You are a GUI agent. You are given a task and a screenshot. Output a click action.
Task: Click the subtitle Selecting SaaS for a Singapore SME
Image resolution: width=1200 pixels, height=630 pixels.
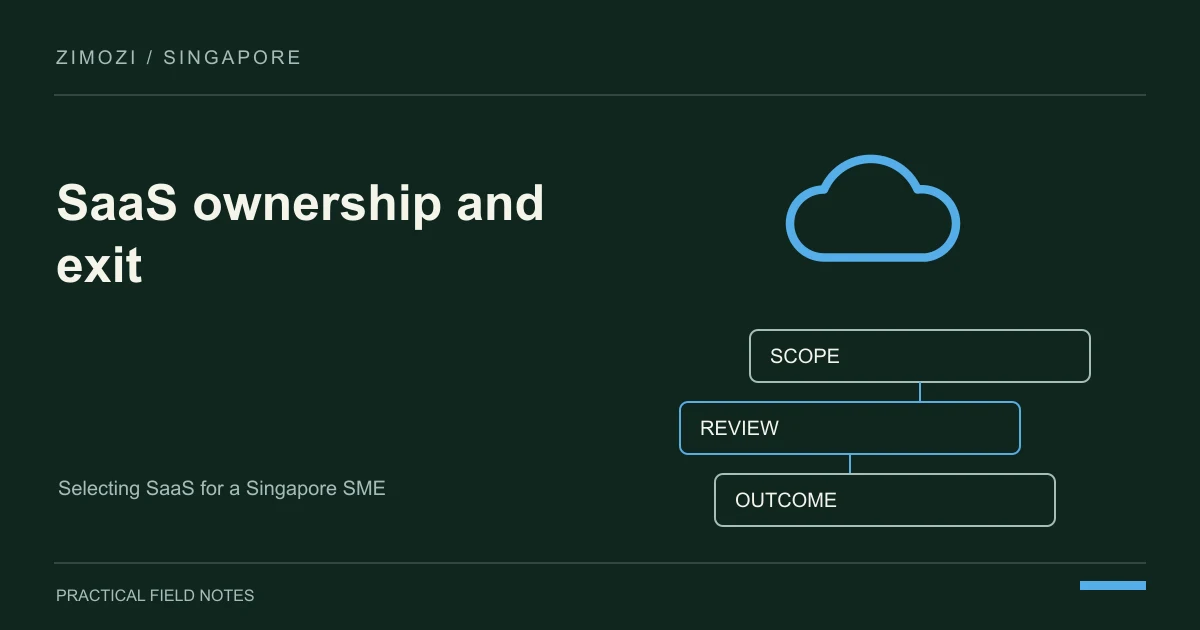tap(221, 489)
